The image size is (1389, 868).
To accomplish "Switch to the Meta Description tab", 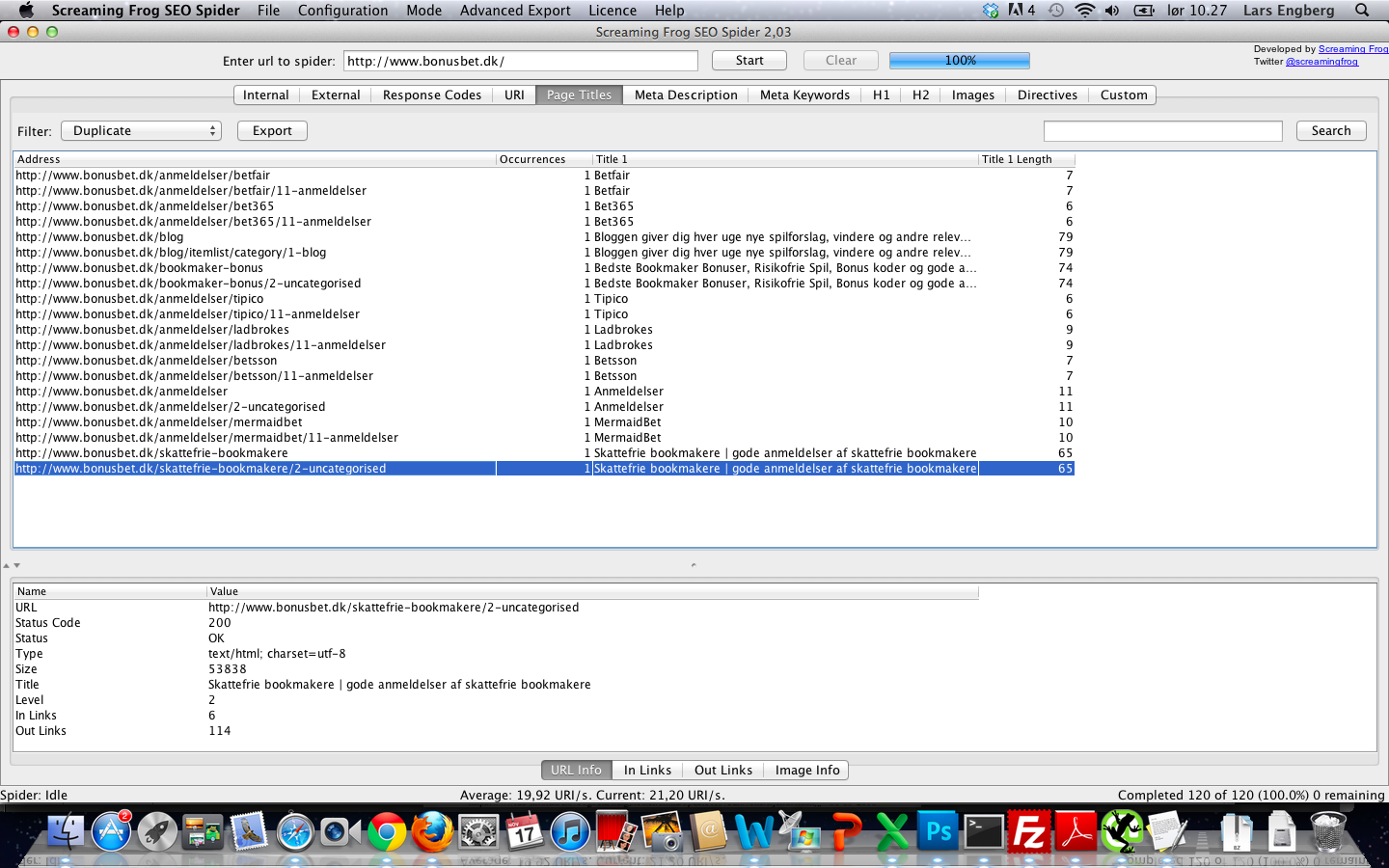I will [686, 95].
